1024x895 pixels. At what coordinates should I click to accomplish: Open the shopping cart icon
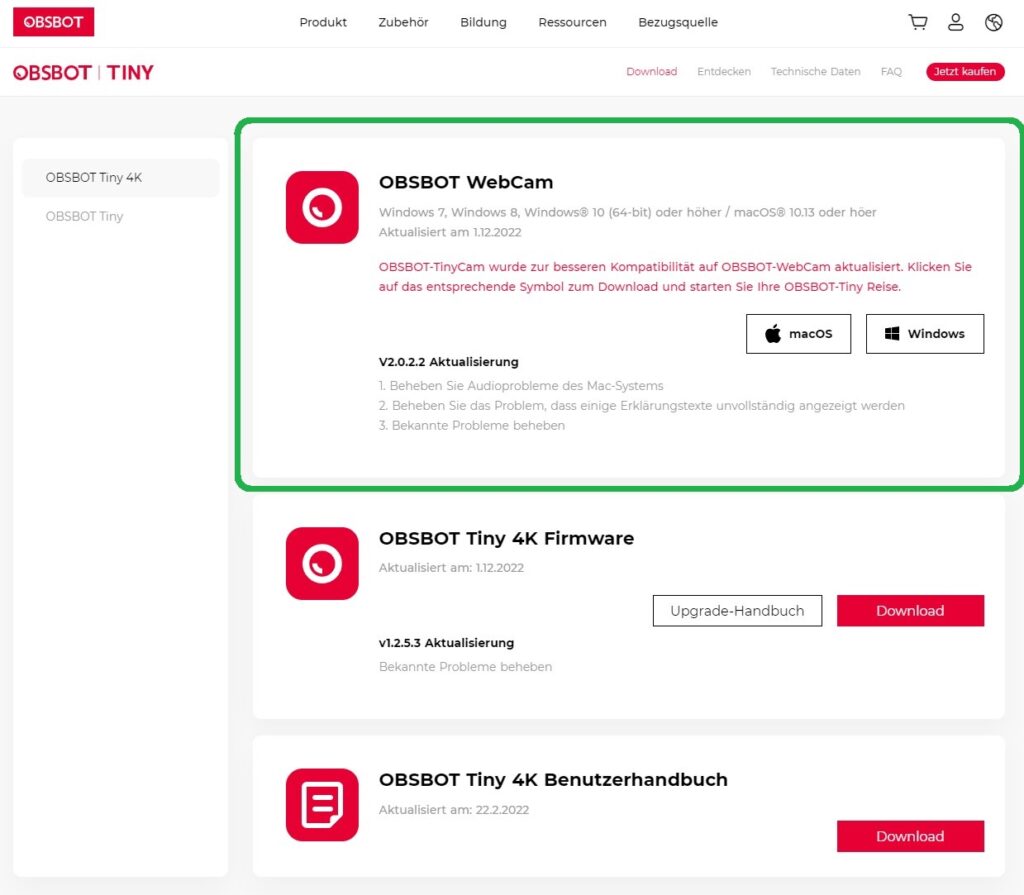point(918,22)
